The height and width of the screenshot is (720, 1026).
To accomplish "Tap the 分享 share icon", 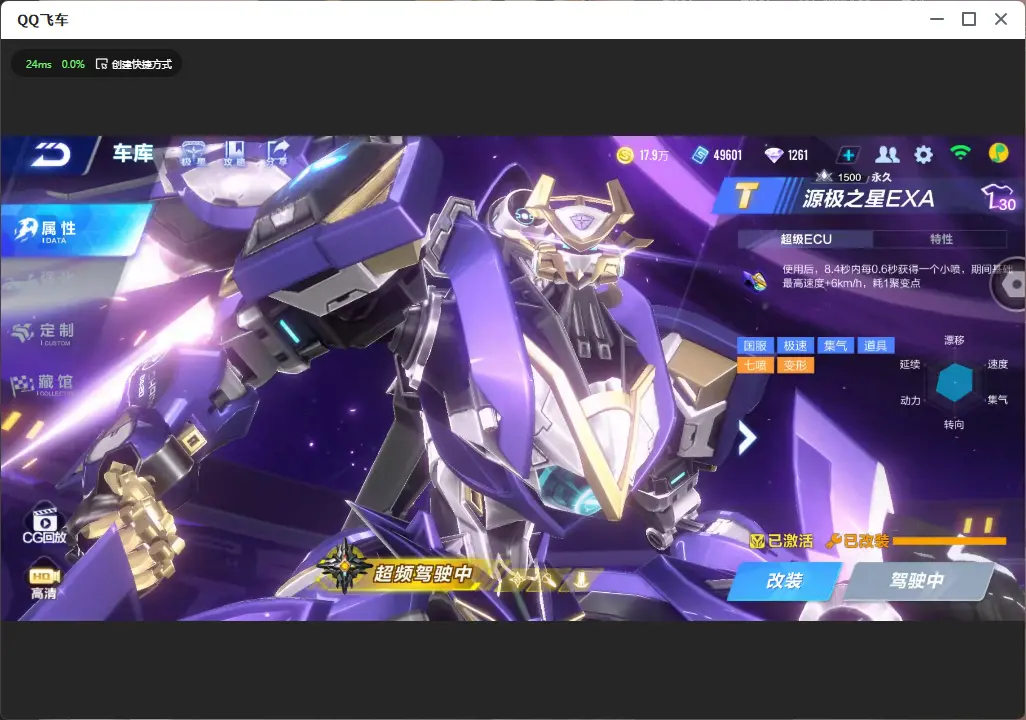I will [x=277, y=153].
